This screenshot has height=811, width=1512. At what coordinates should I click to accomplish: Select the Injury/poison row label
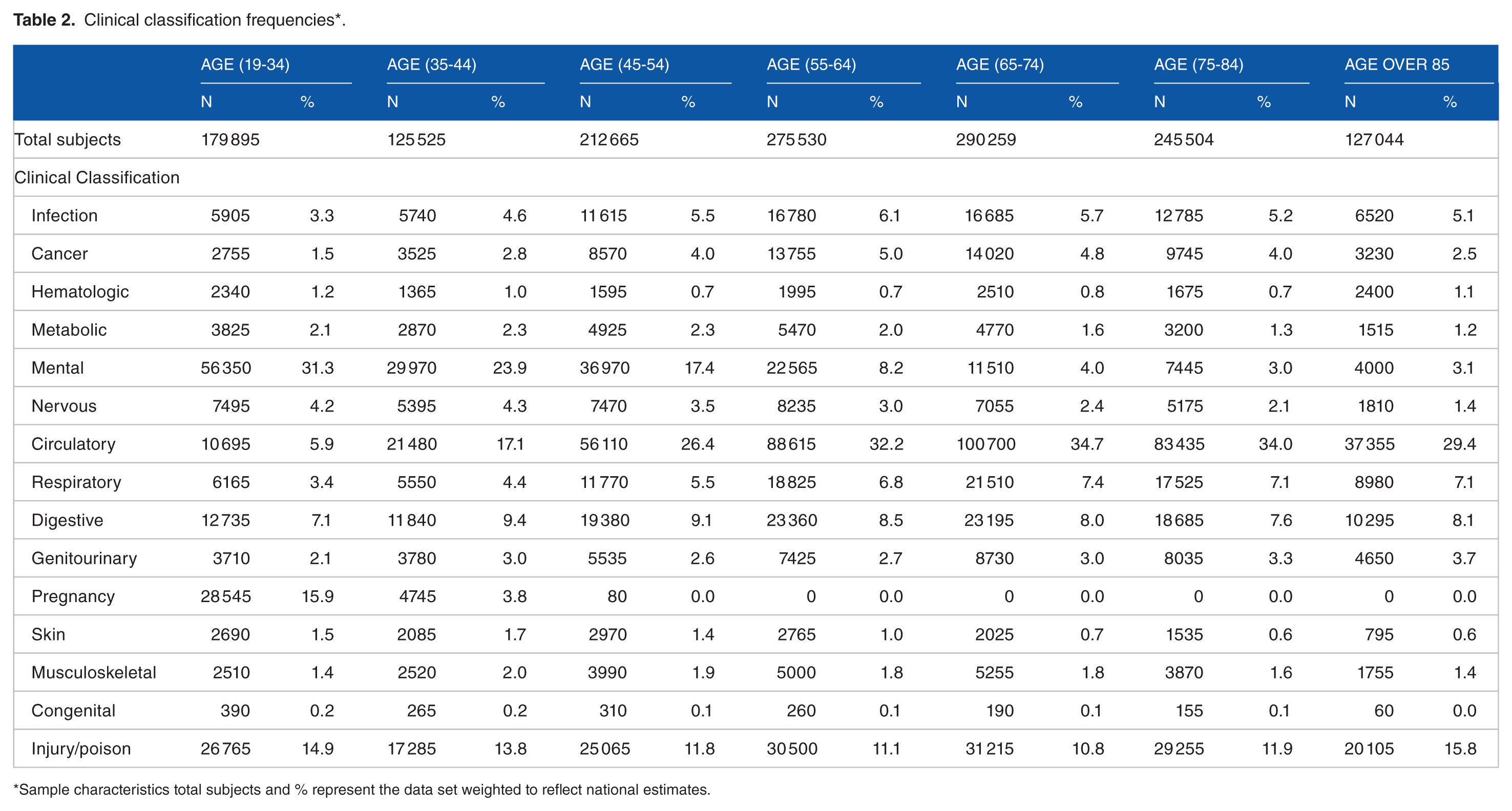[81, 749]
